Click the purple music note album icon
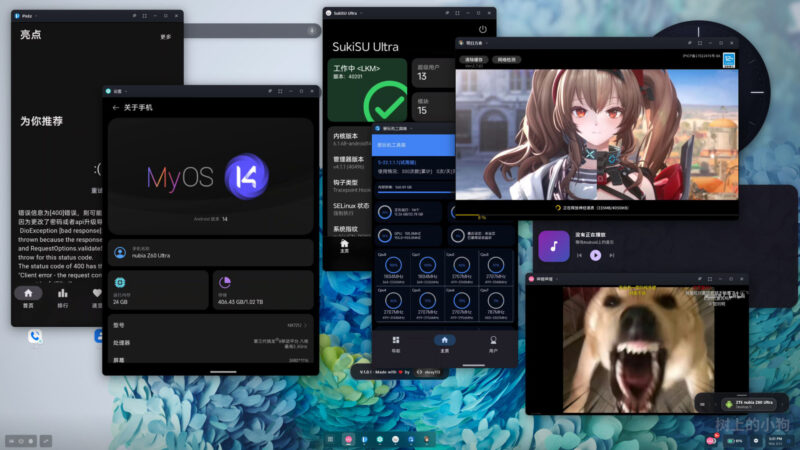The height and width of the screenshot is (450, 800). (x=554, y=246)
